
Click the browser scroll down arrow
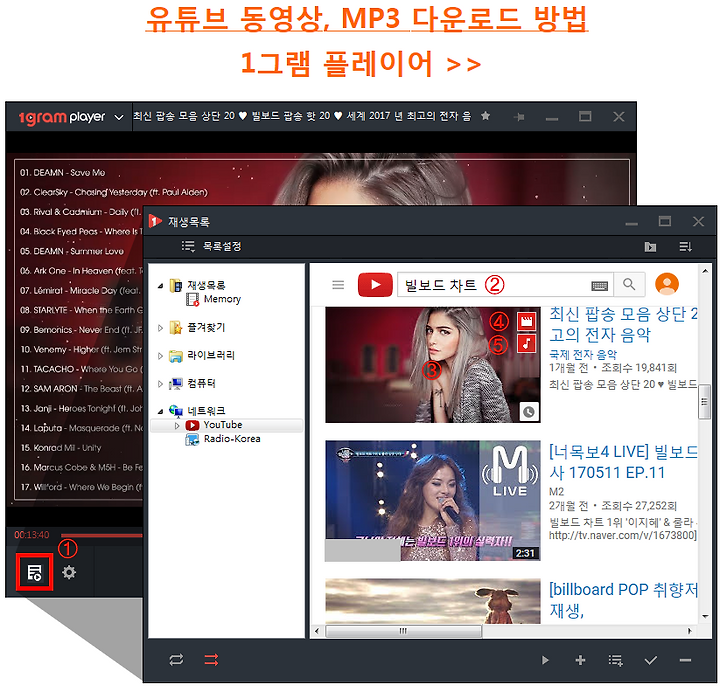pyautogui.click(x=705, y=617)
